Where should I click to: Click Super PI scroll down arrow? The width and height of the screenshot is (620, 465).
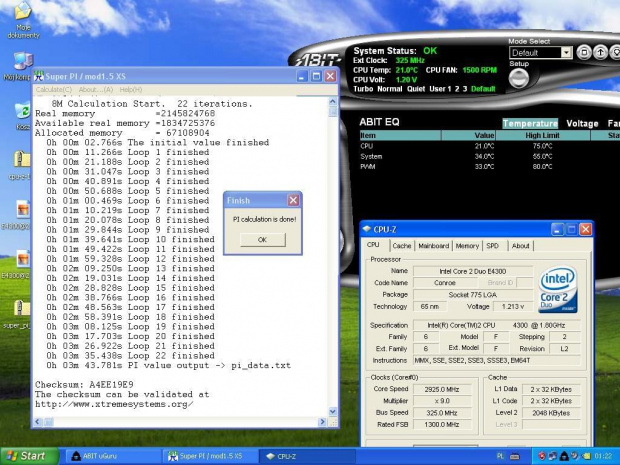pyautogui.click(x=333, y=412)
